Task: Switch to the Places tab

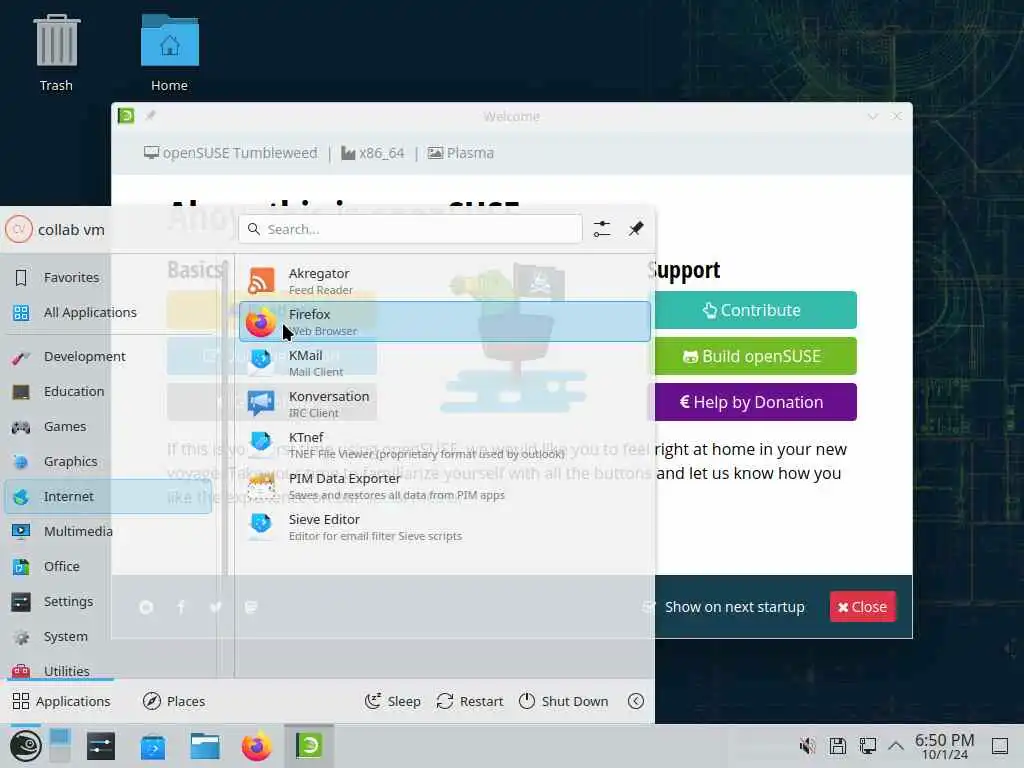Action: click(x=174, y=701)
